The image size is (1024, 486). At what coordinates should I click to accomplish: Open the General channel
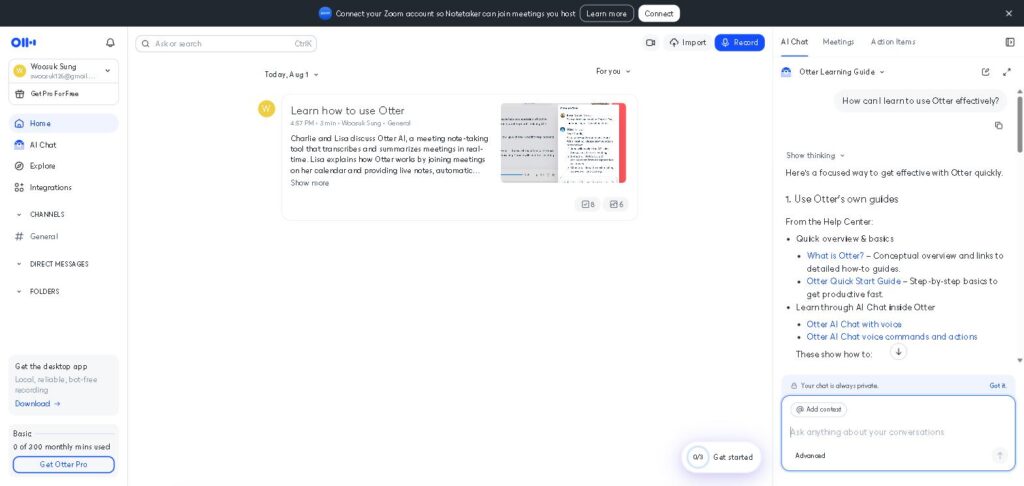(x=63, y=236)
